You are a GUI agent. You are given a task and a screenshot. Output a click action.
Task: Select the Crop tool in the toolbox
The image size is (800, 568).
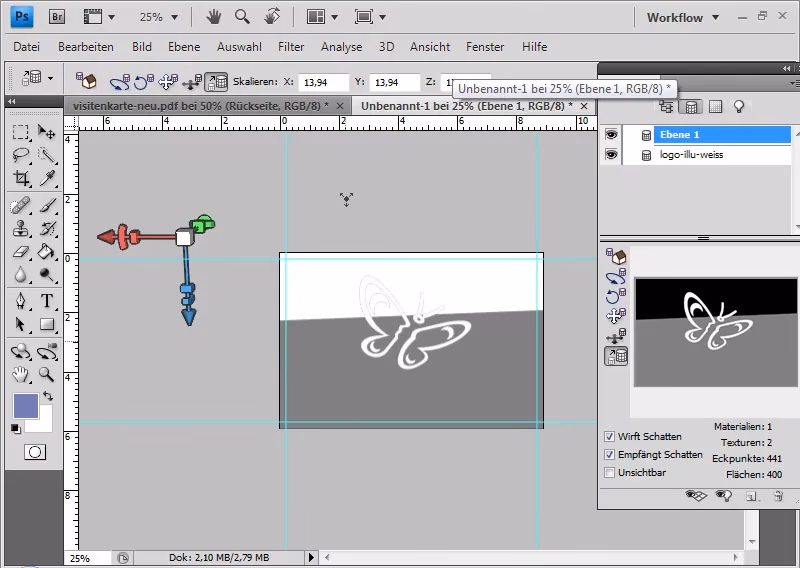(x=21, y=179)
